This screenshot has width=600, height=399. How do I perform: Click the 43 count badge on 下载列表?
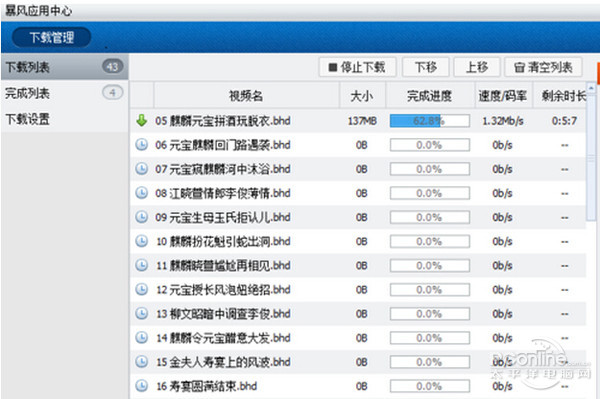[x=112, y=67]
